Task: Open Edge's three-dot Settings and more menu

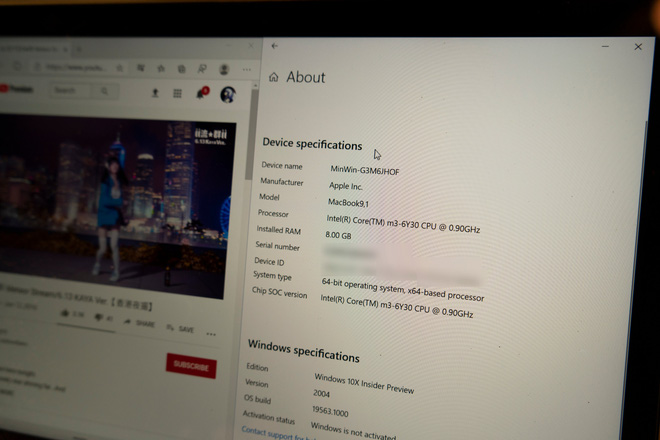Action: [247, 69]
